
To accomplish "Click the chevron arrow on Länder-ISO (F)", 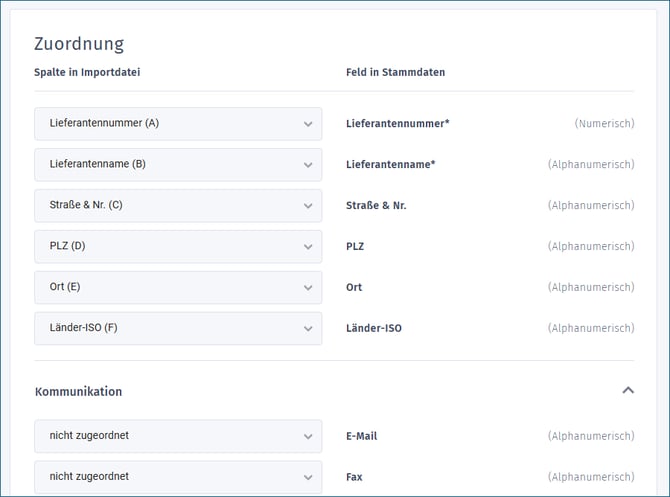I will 308,329.
